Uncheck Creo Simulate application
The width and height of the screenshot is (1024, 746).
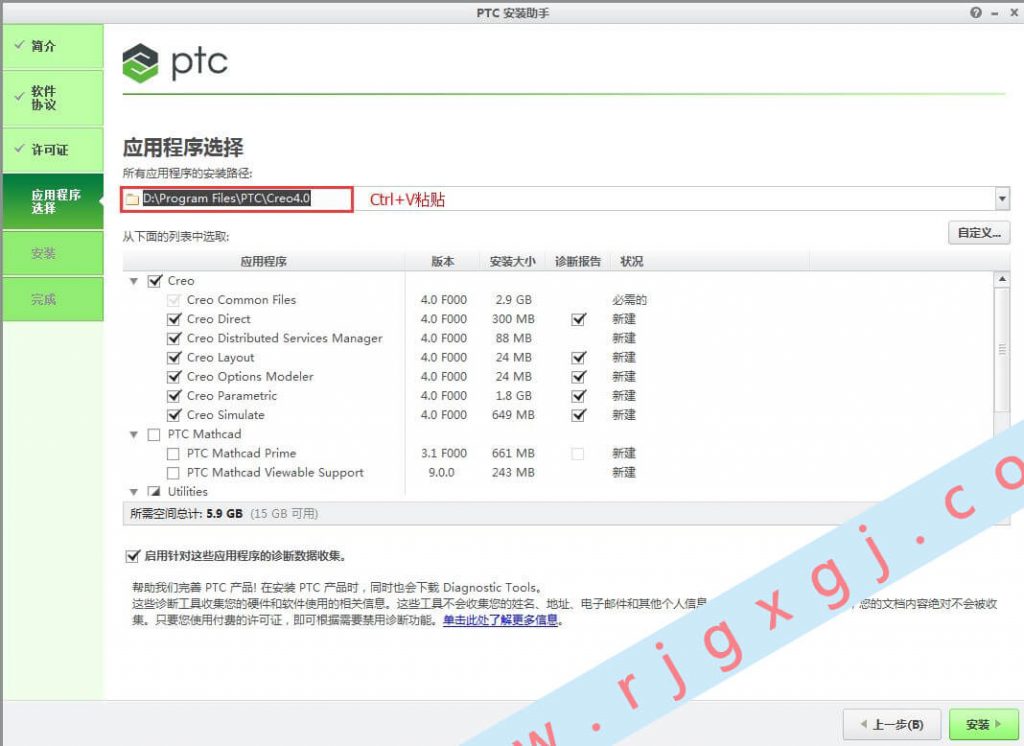(174, 415)
